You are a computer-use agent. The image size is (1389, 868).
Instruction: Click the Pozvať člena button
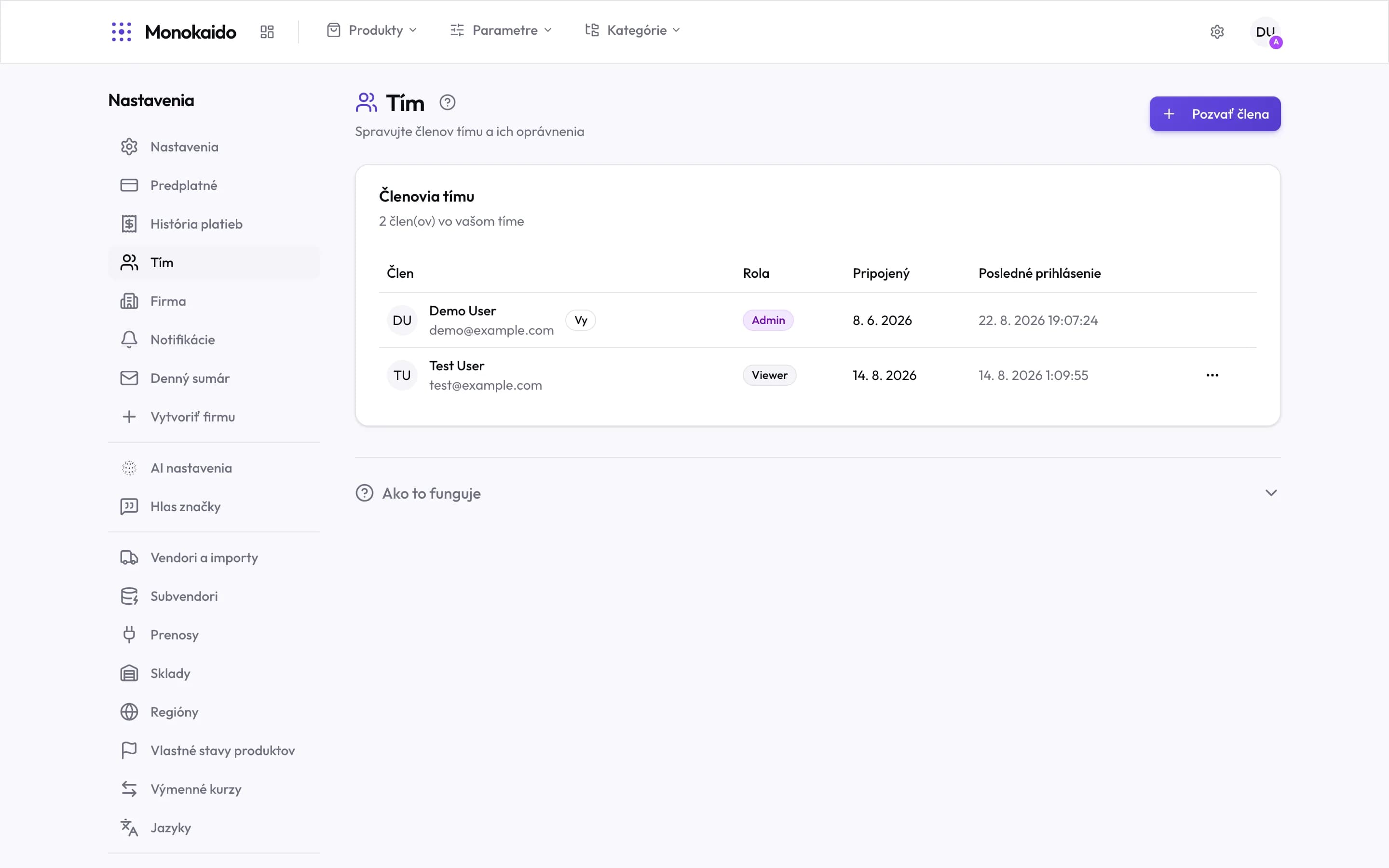point(1214,114)
